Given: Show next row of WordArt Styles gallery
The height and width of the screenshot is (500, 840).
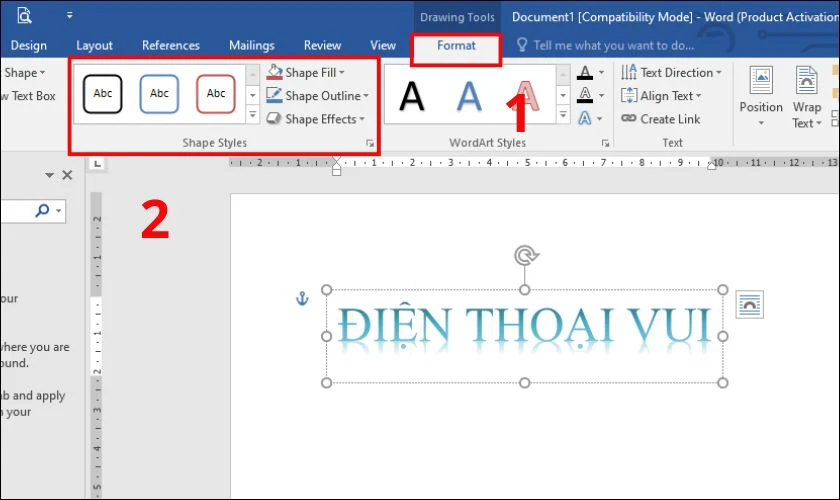Looking at the screenshot, I should 563,95.
